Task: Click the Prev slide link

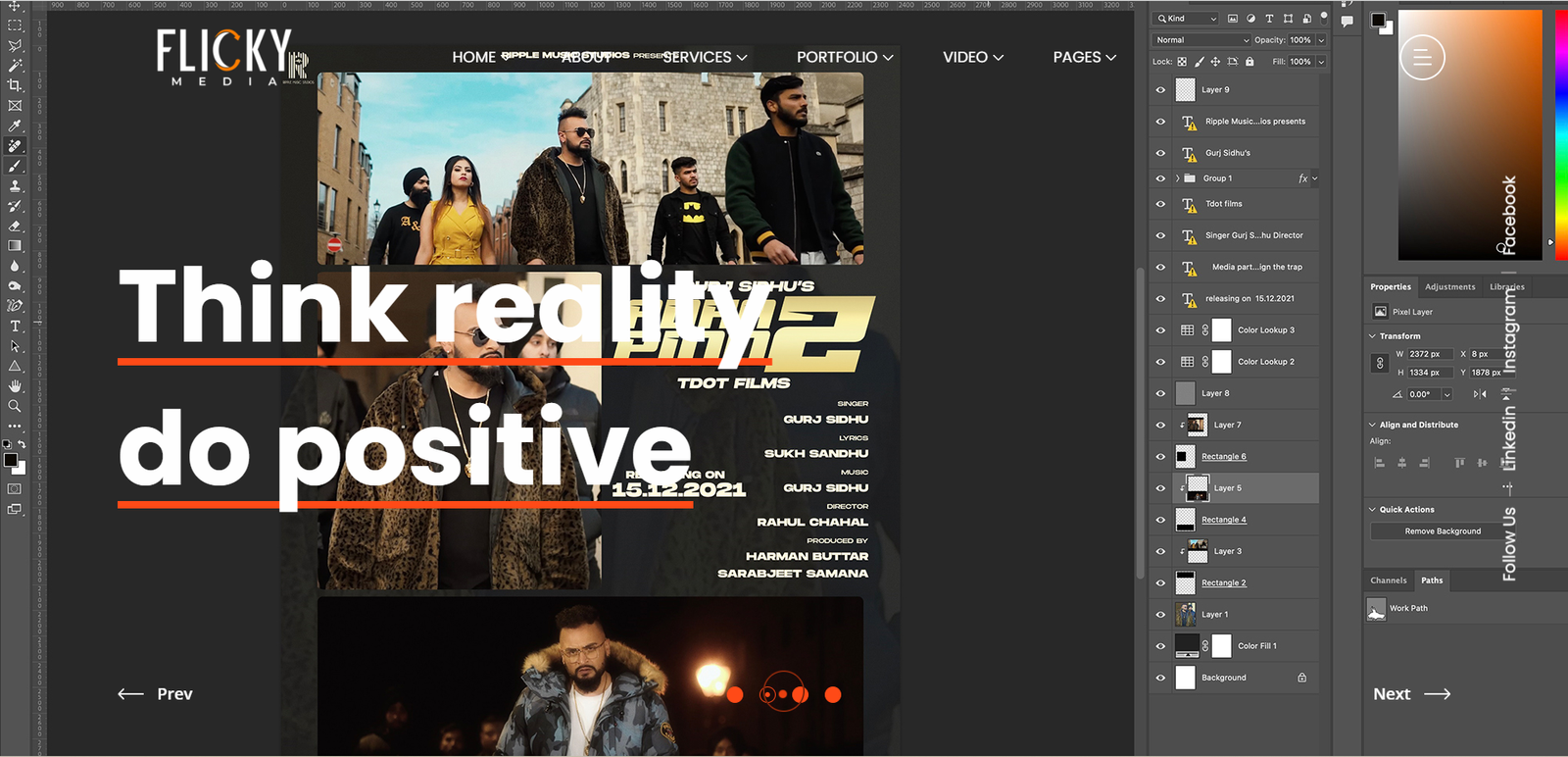Action: (155, 694)
